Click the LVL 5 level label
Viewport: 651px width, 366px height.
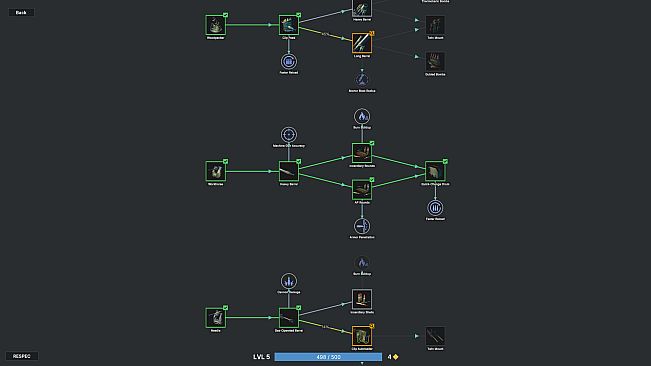(262, 357)
